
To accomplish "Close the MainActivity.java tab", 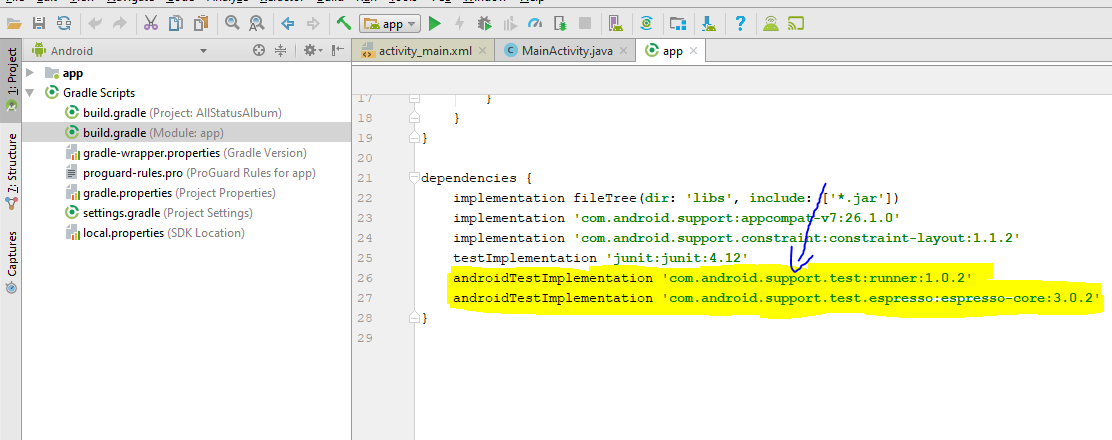I will click(623, 51).
